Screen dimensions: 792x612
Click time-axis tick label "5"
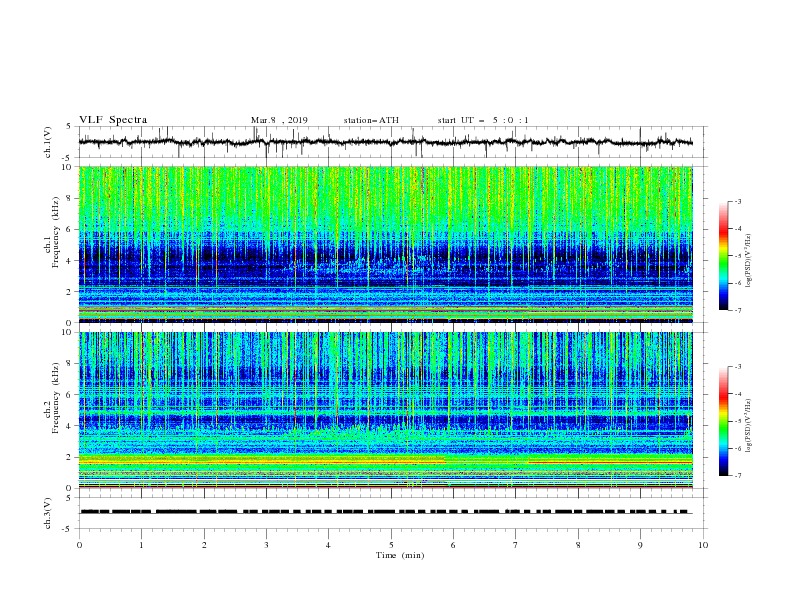click(x=391, y=545)
